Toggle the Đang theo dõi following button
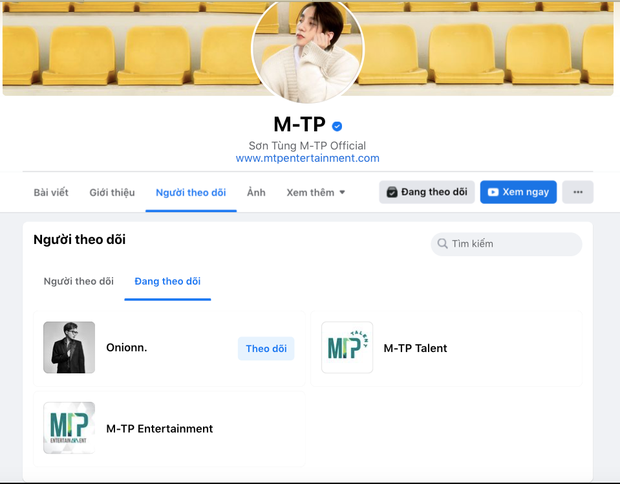 [427, 192]
